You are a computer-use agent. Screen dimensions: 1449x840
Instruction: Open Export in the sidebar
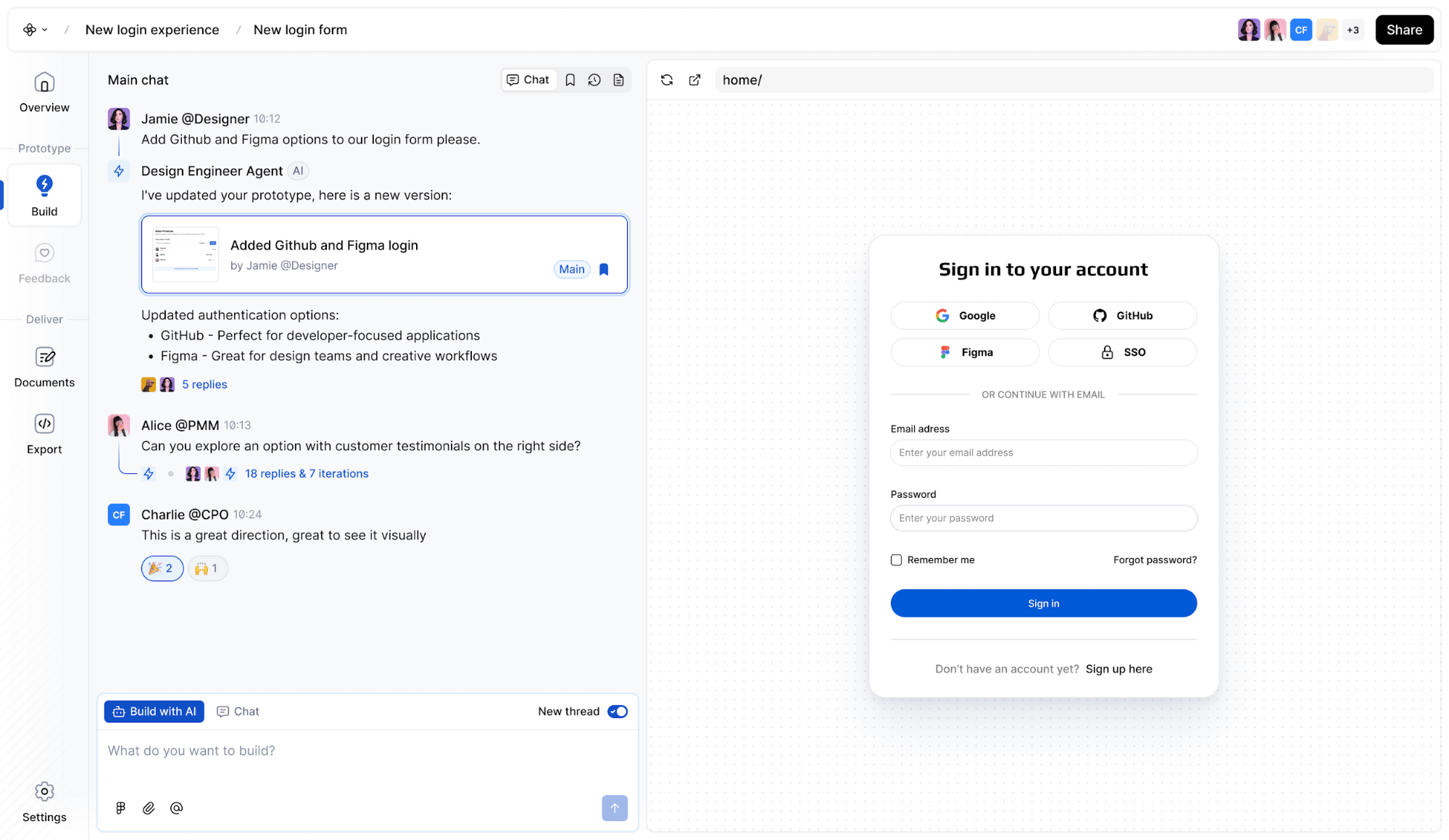click(x=44, y=434)
